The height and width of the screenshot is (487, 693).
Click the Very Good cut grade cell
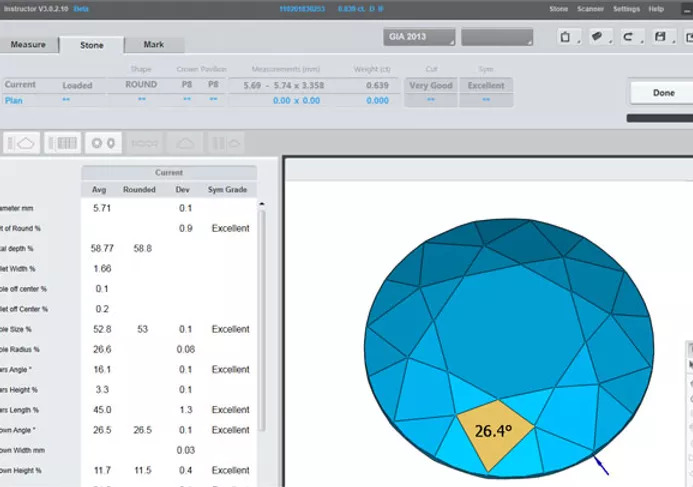[x=430, y=86]
